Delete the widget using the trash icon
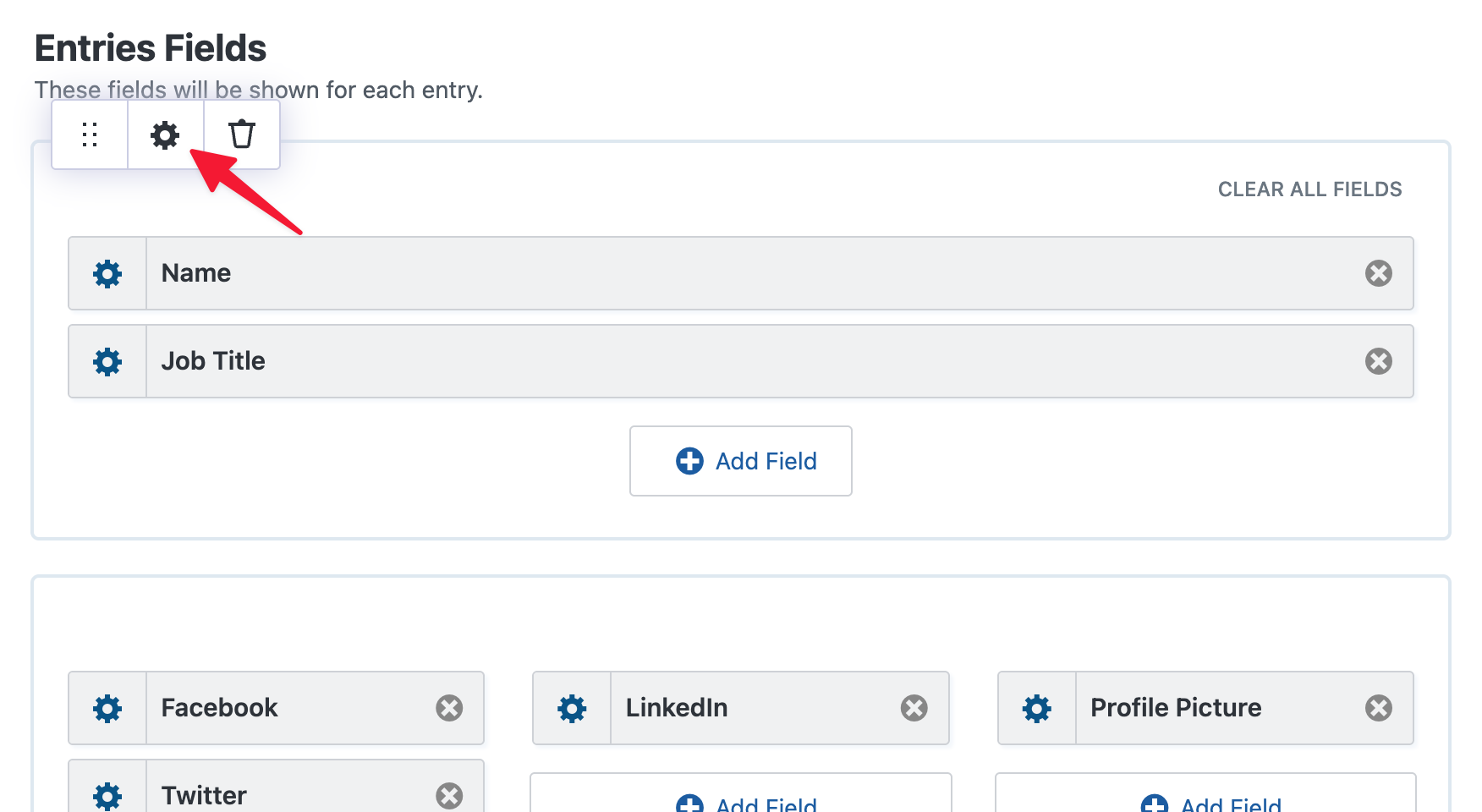The height and width of the screenshot is (812, 1482). 242,134
